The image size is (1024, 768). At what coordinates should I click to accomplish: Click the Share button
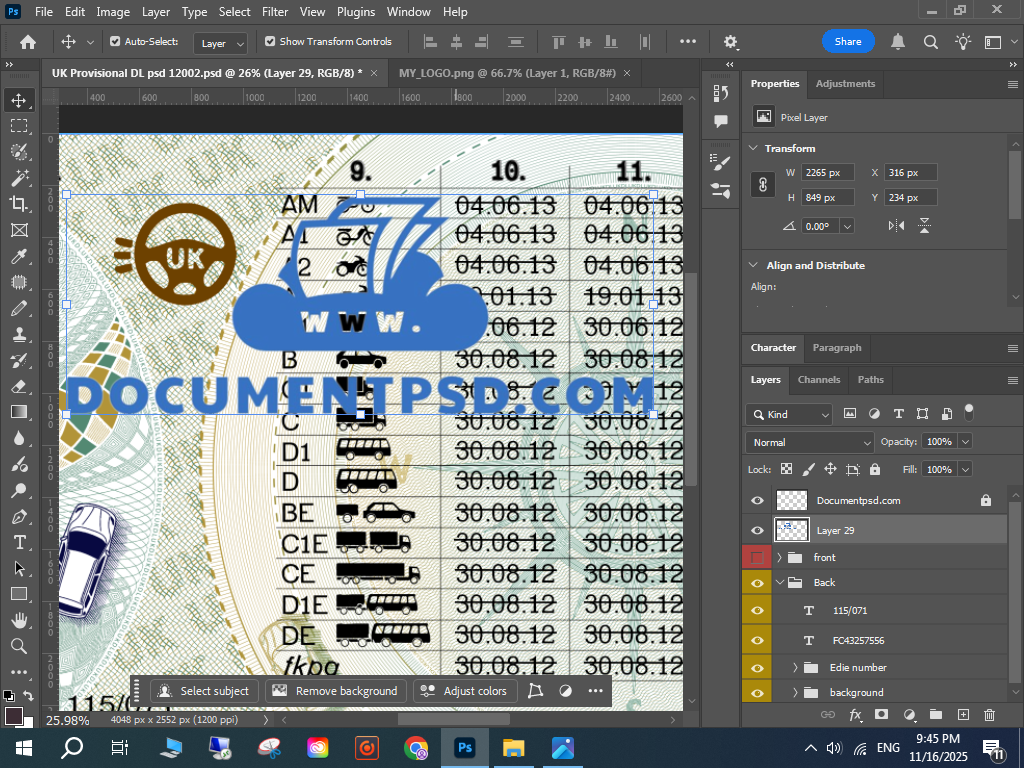(x=848, y=42)
